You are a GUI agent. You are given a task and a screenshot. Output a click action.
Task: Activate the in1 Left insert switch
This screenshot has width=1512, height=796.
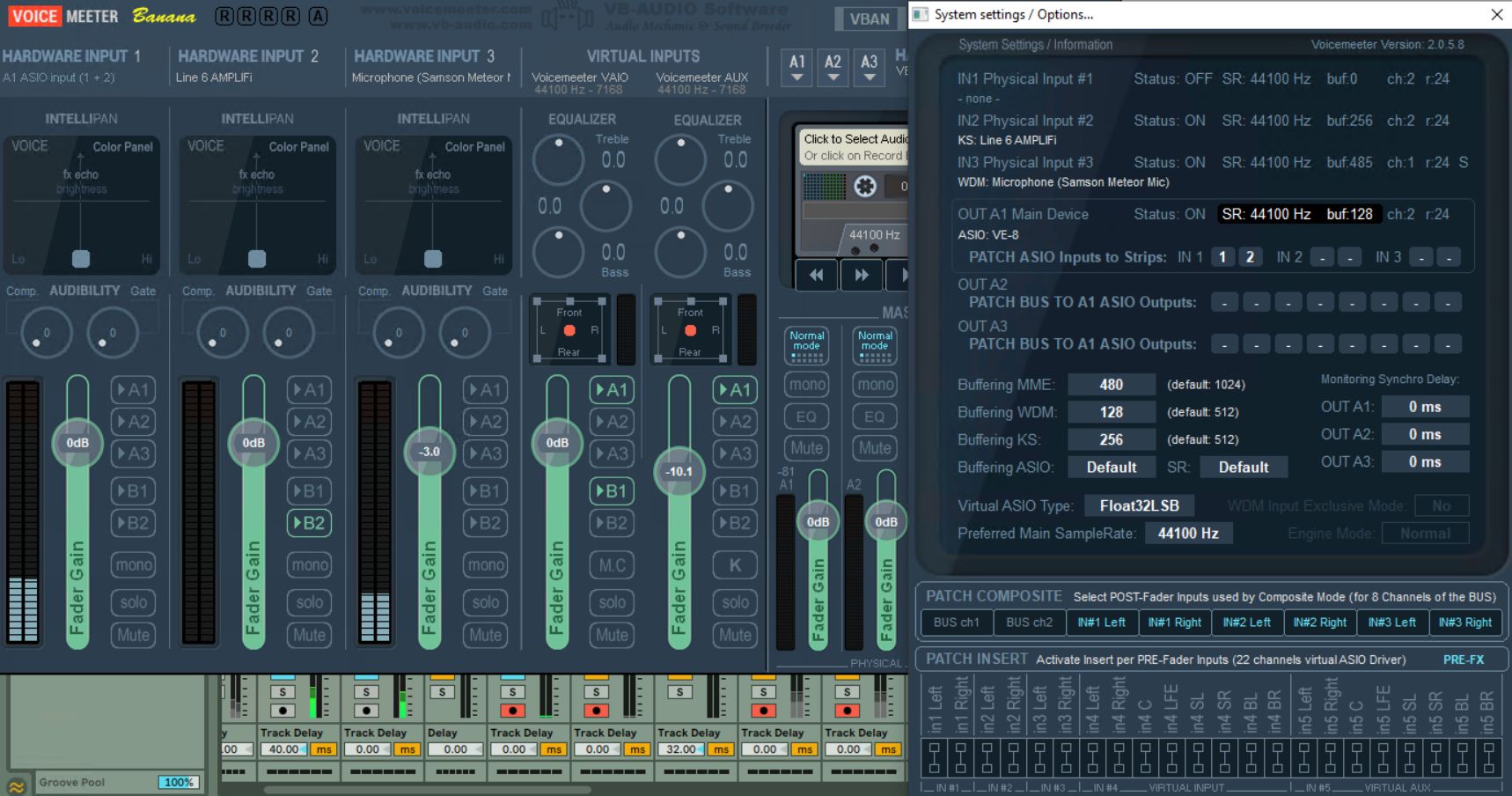click(934, 757)
